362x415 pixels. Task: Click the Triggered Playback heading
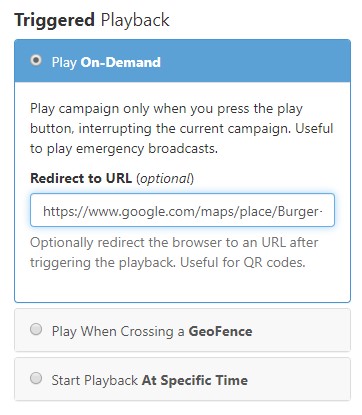(x=92, y=20)
